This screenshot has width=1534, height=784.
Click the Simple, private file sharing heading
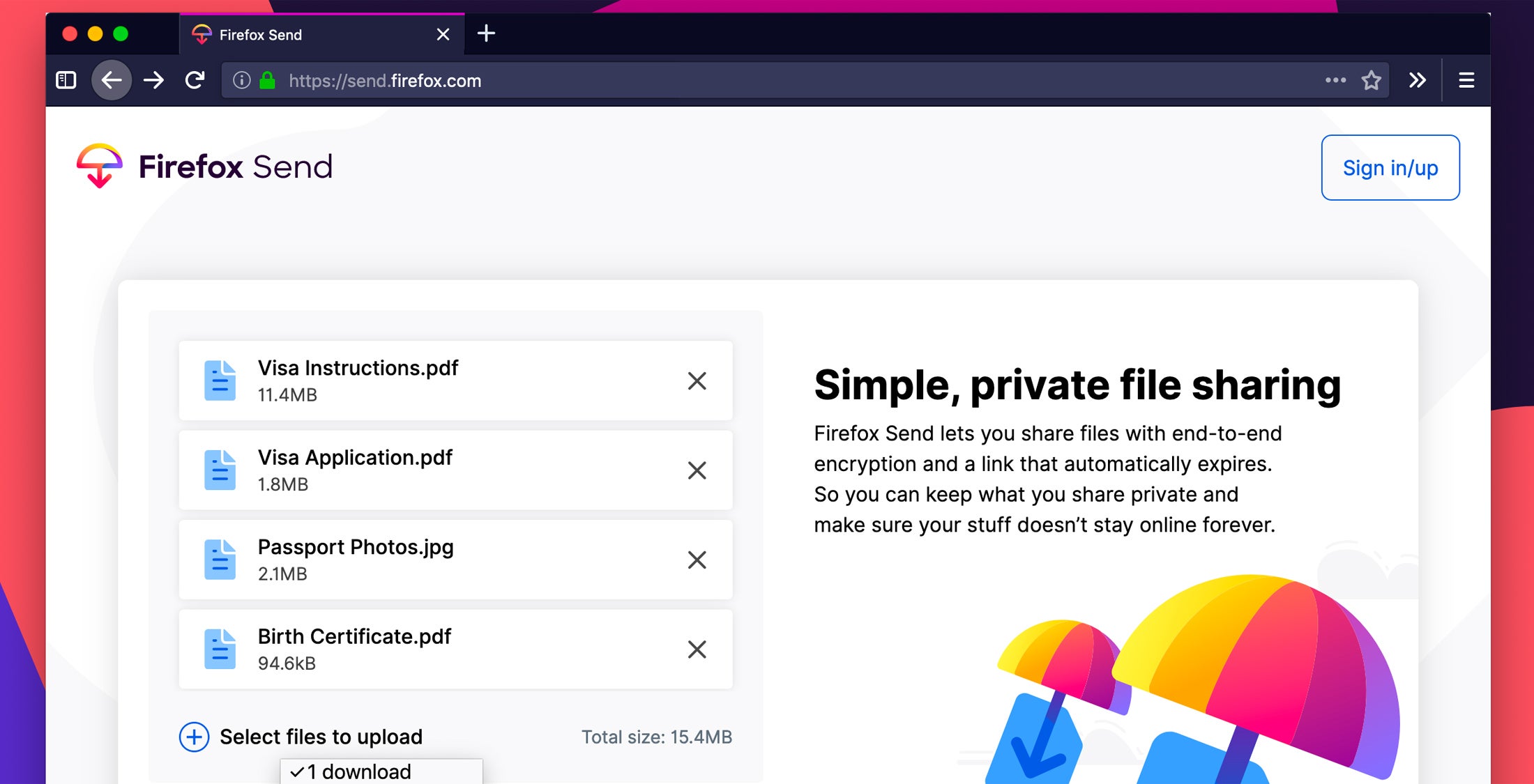1077,385
